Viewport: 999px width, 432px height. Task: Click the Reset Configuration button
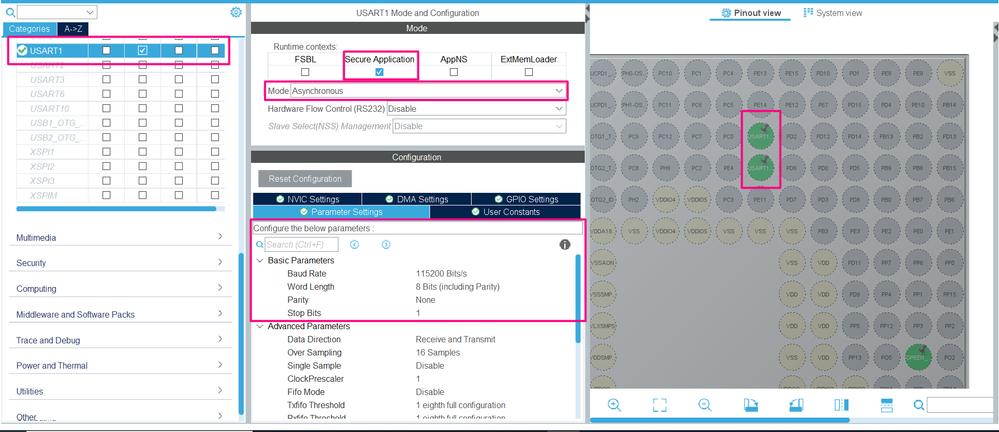tap(305, 178)
